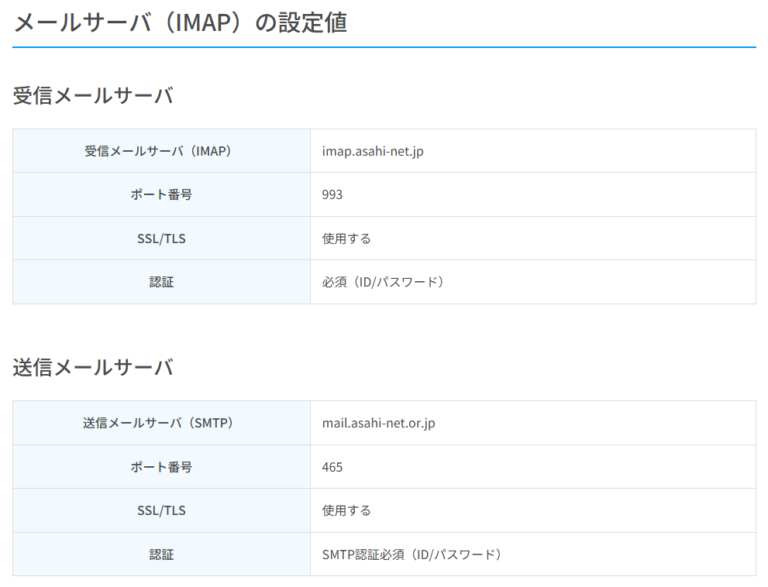This screenshot has height=587, width=768.
Task: Select the 受信メールサーバ（IMAP） label cell
Action: [x=161, y=151]
